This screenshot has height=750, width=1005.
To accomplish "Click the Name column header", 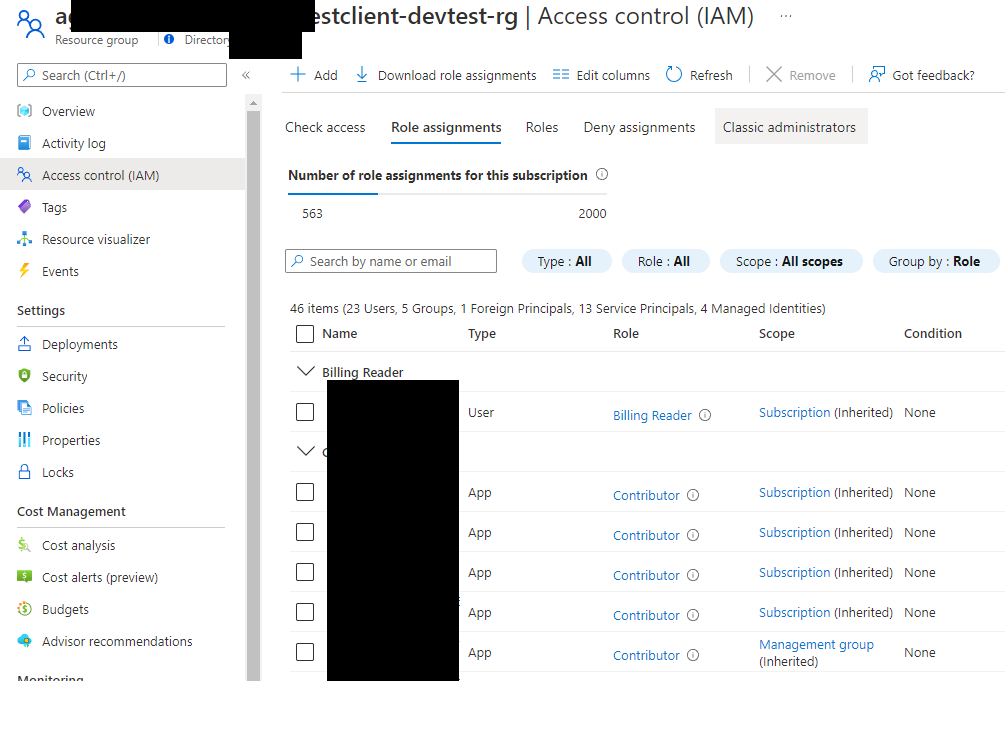I will pos(339,333).
